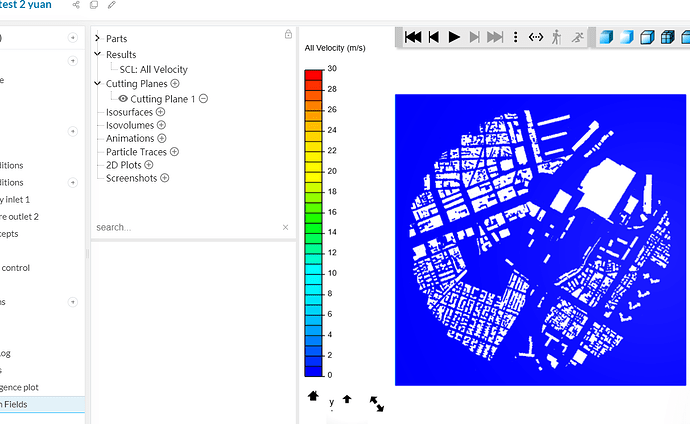Click the walking figure speed icon
Screen dimensions: 690x424
[558, 37]
